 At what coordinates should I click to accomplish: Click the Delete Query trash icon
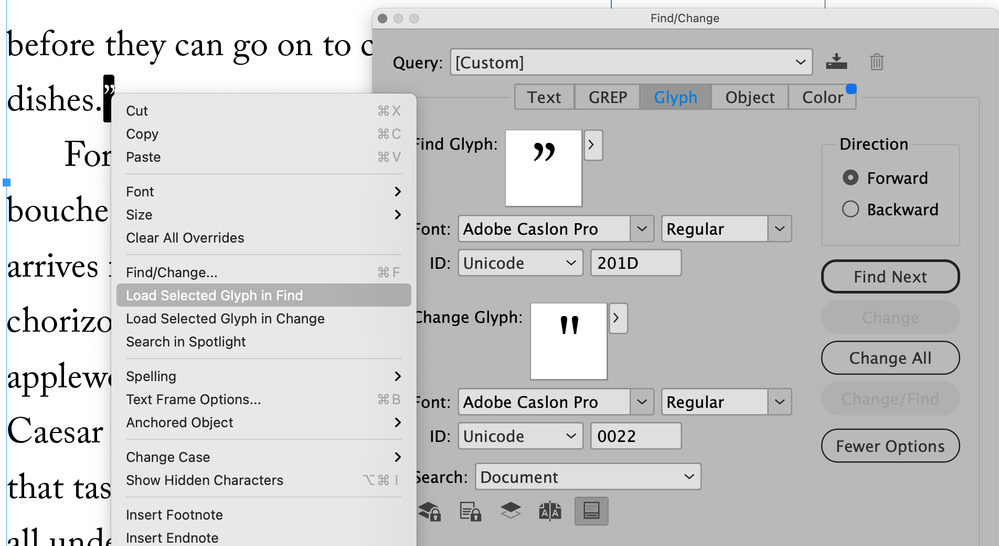(x=877, y=62)
